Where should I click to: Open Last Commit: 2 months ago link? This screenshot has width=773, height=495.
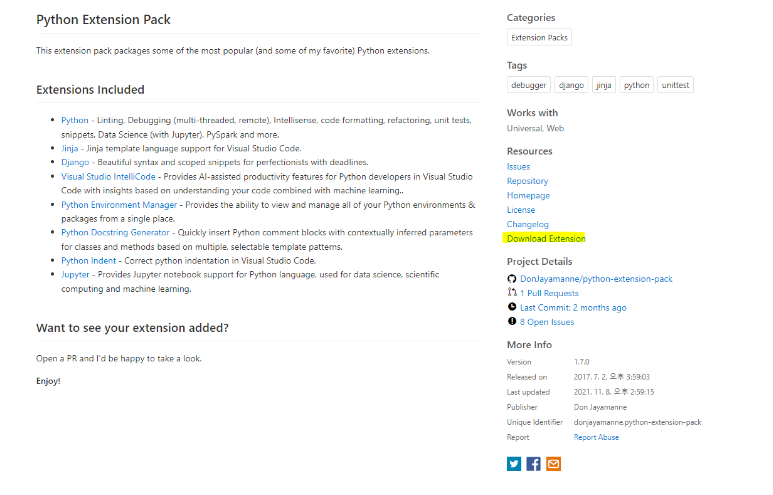[x=573, y=308]
